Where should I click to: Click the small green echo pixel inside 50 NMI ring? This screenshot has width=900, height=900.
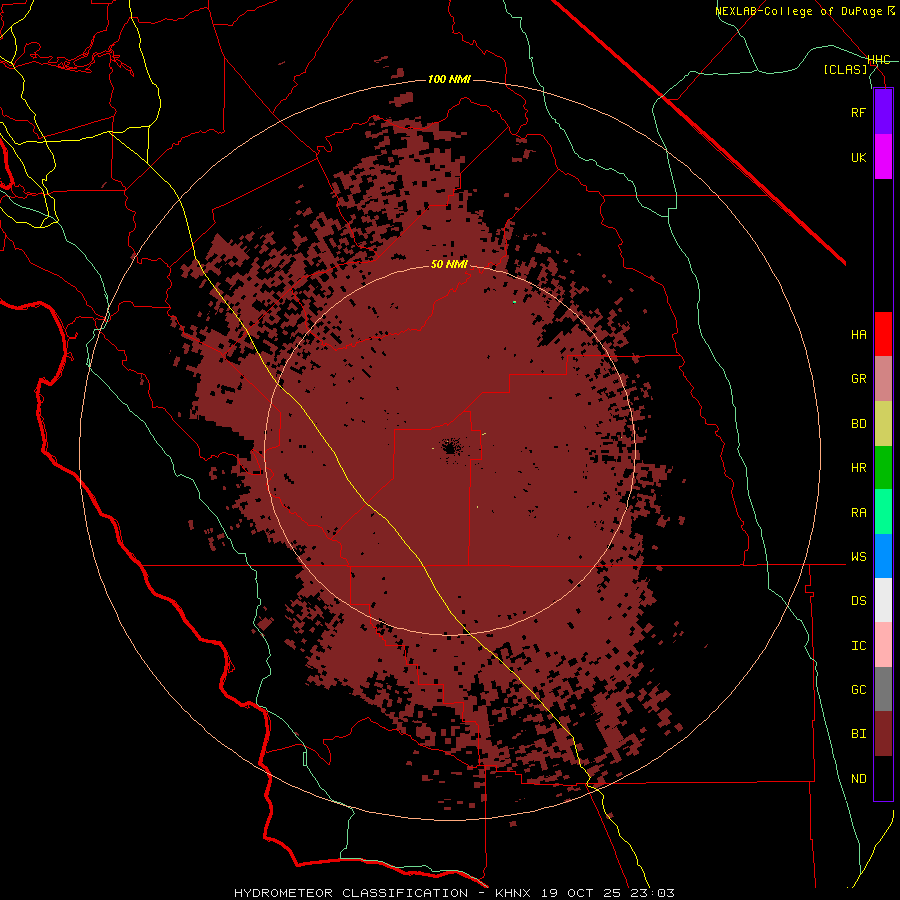click(x=514, y=302)
